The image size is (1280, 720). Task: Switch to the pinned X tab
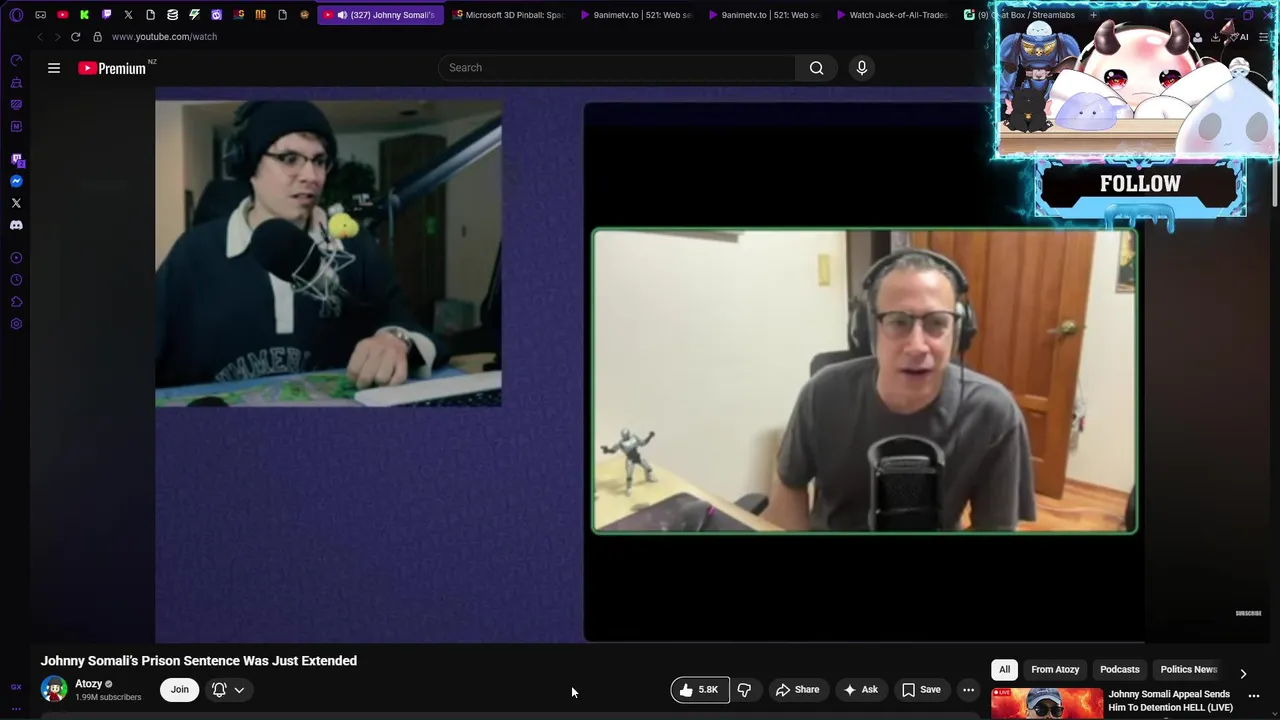[x=128, y=15]
